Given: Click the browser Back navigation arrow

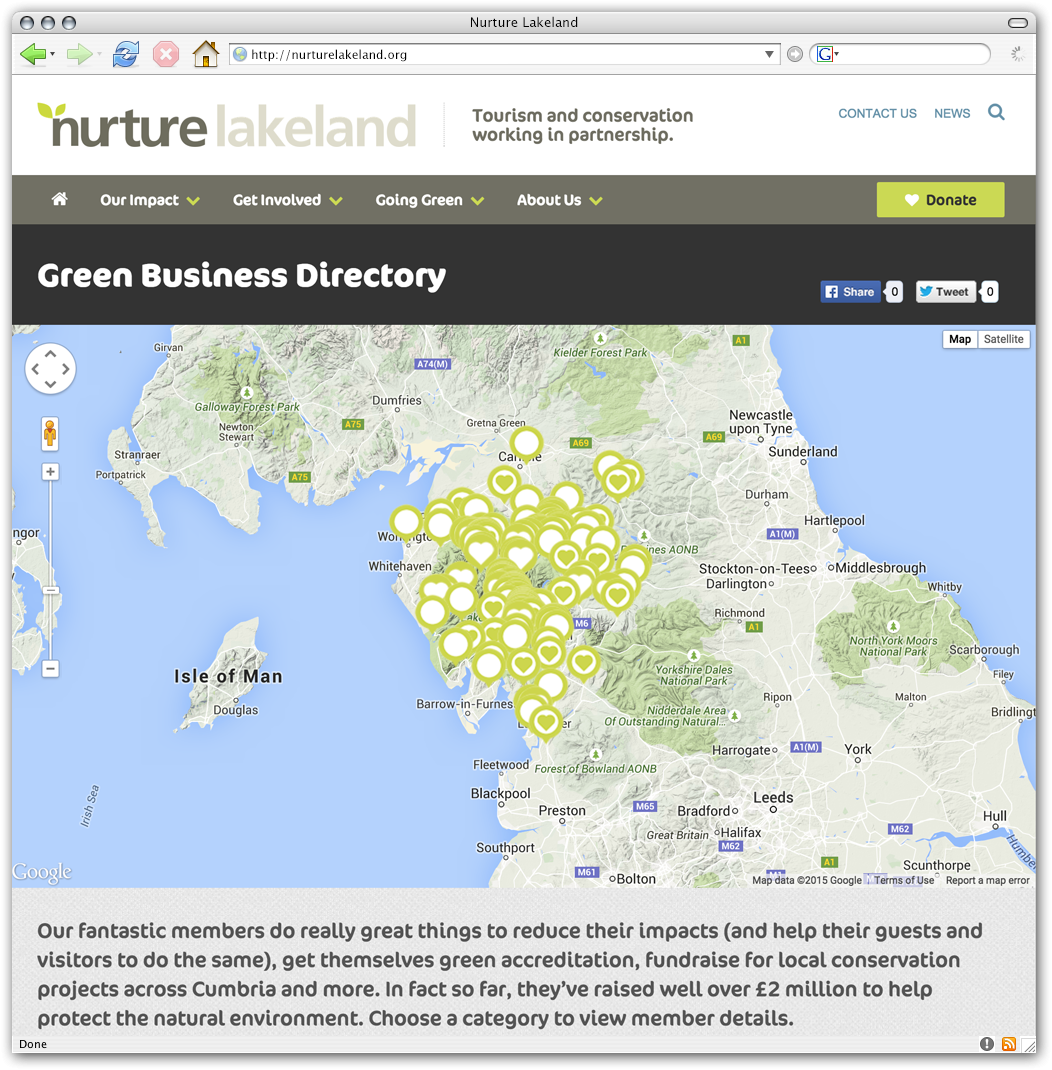Looking at the screenshot, I should [x=35, y=54].
